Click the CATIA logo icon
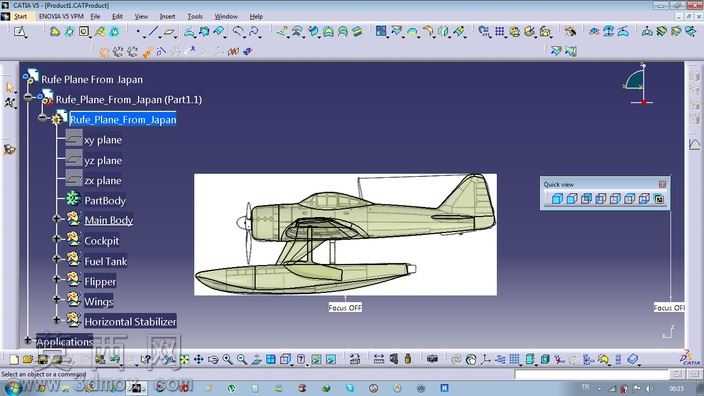 (x=689, y=358)
